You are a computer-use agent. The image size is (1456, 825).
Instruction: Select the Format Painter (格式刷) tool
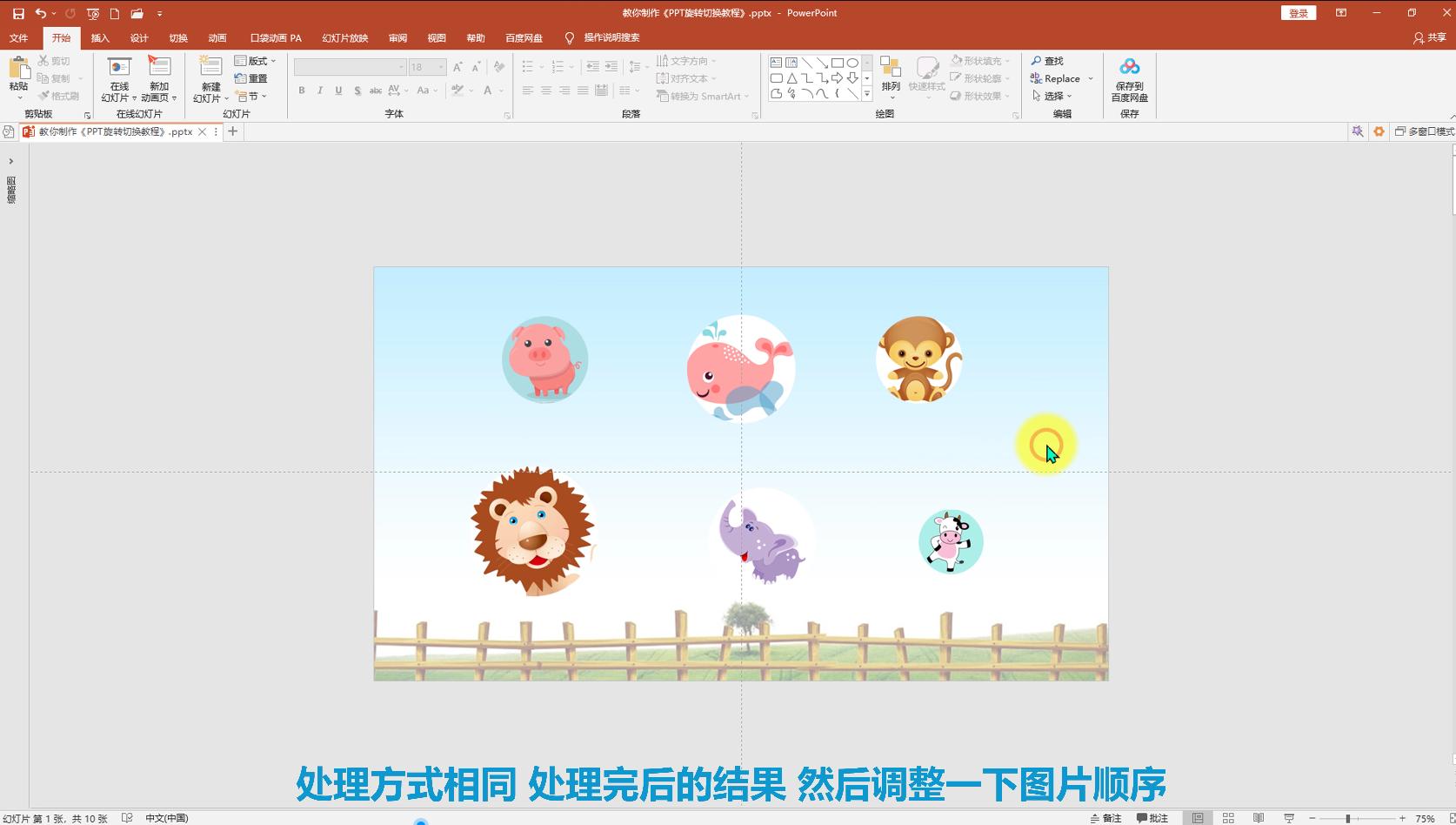click(59, 96)
